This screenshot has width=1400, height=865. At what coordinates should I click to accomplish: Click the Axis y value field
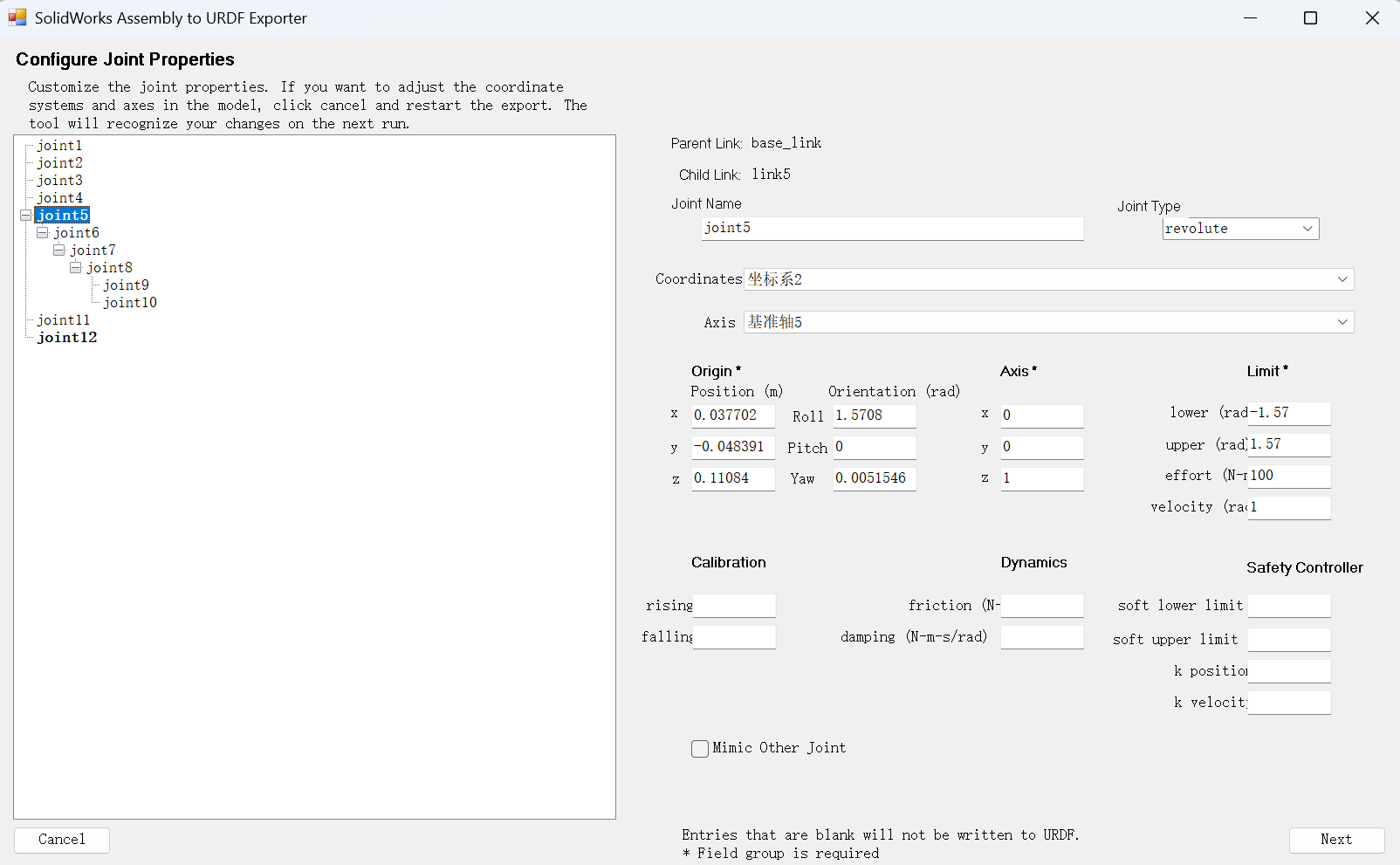(1042, 447)
